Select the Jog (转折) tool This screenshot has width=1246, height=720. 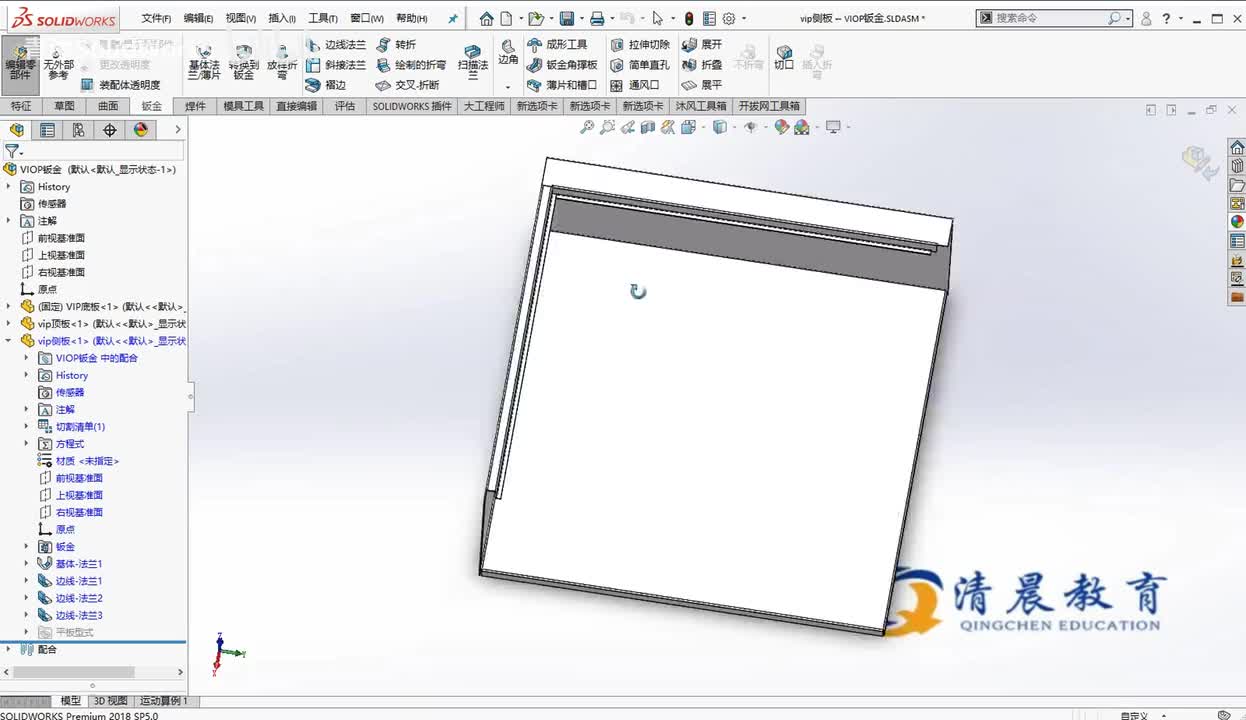[x=396, y=45]
